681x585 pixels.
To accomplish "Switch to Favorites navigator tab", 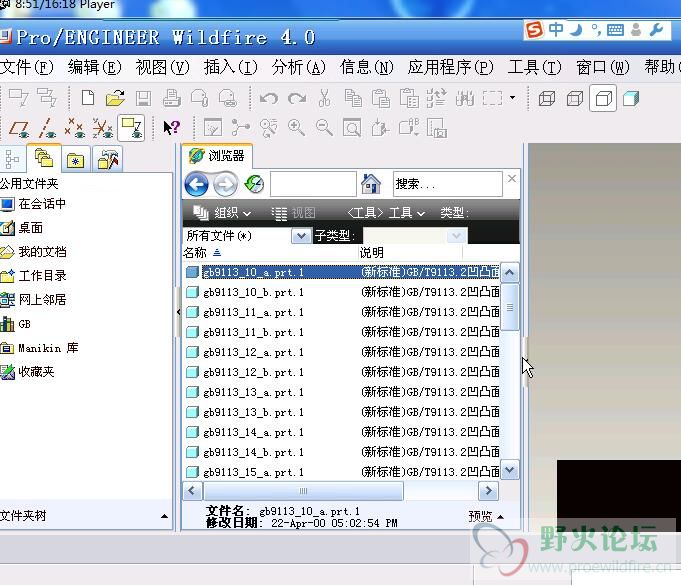I will pos(76,160).
